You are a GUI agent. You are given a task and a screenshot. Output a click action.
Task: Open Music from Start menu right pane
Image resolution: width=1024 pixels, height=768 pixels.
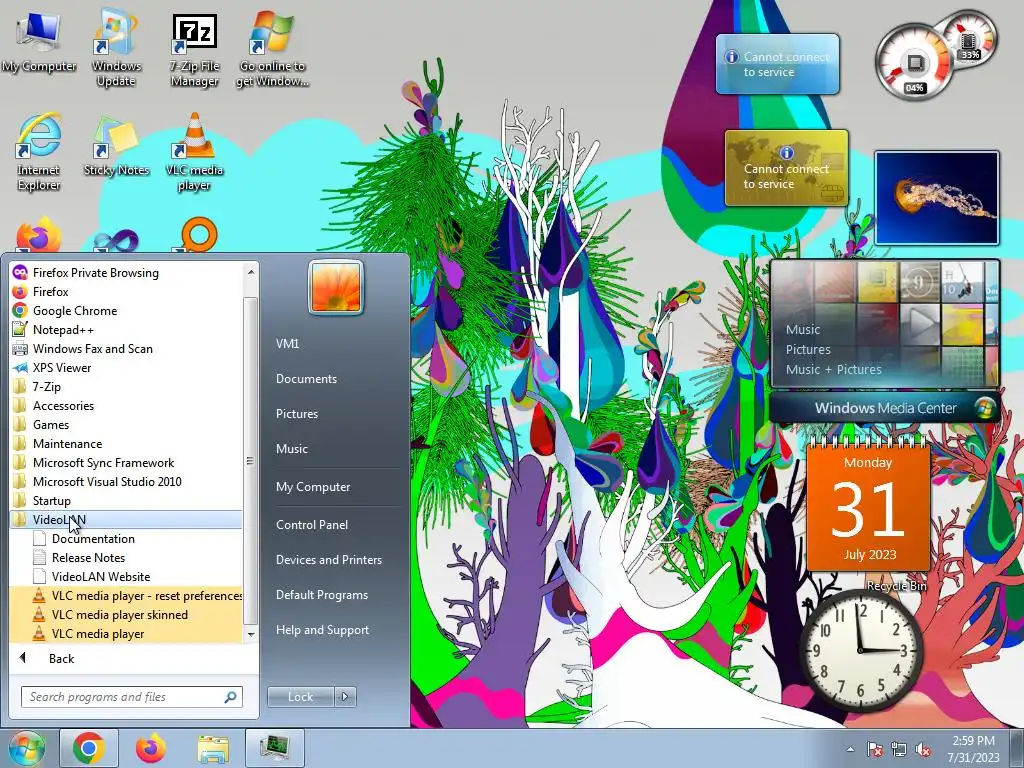(292, 449)
